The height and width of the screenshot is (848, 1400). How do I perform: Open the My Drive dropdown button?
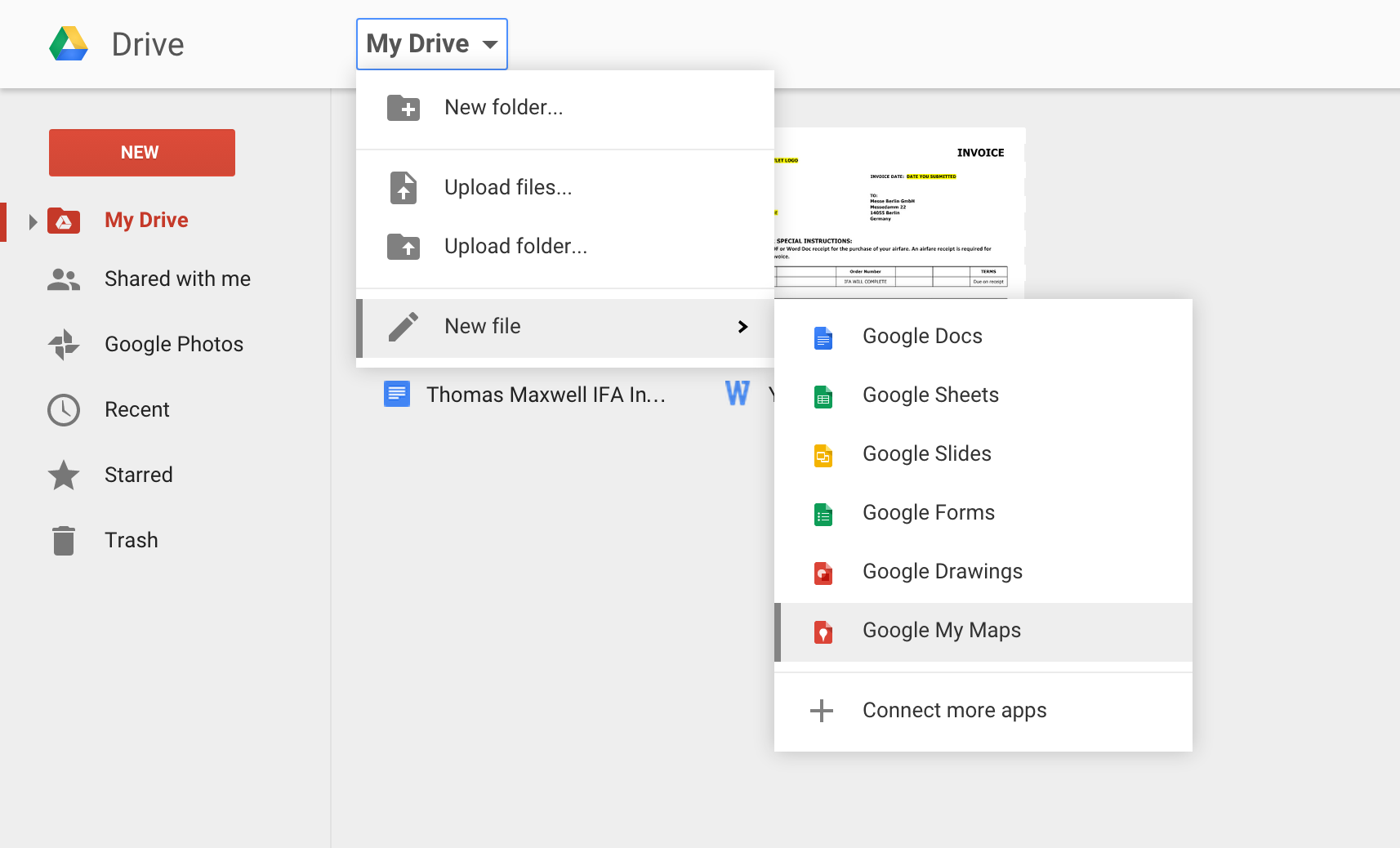(x=431, y=44)
